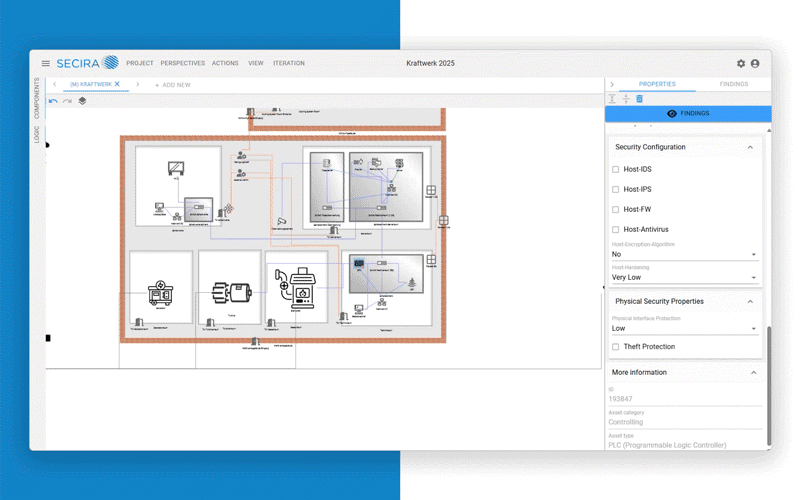Select the HMI screen icon in the control room
The width and height of the screenshot is (800, 500).
coord(176,167)
